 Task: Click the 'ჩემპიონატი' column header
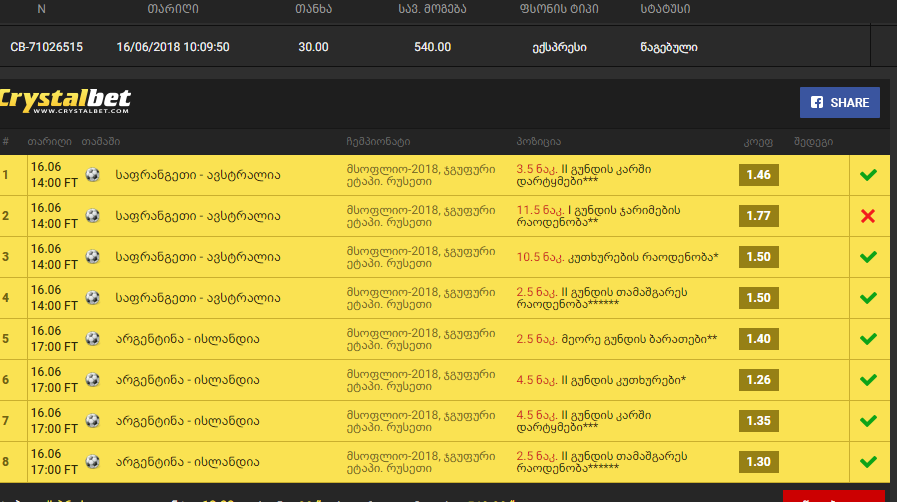coord(378,142)
